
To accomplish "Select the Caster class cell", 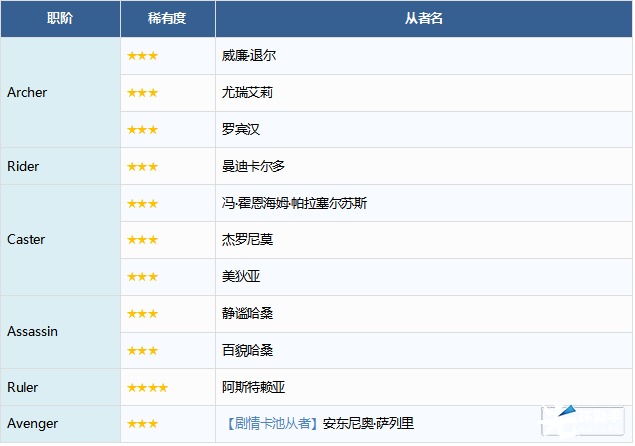I will click(x=26, y=240).
